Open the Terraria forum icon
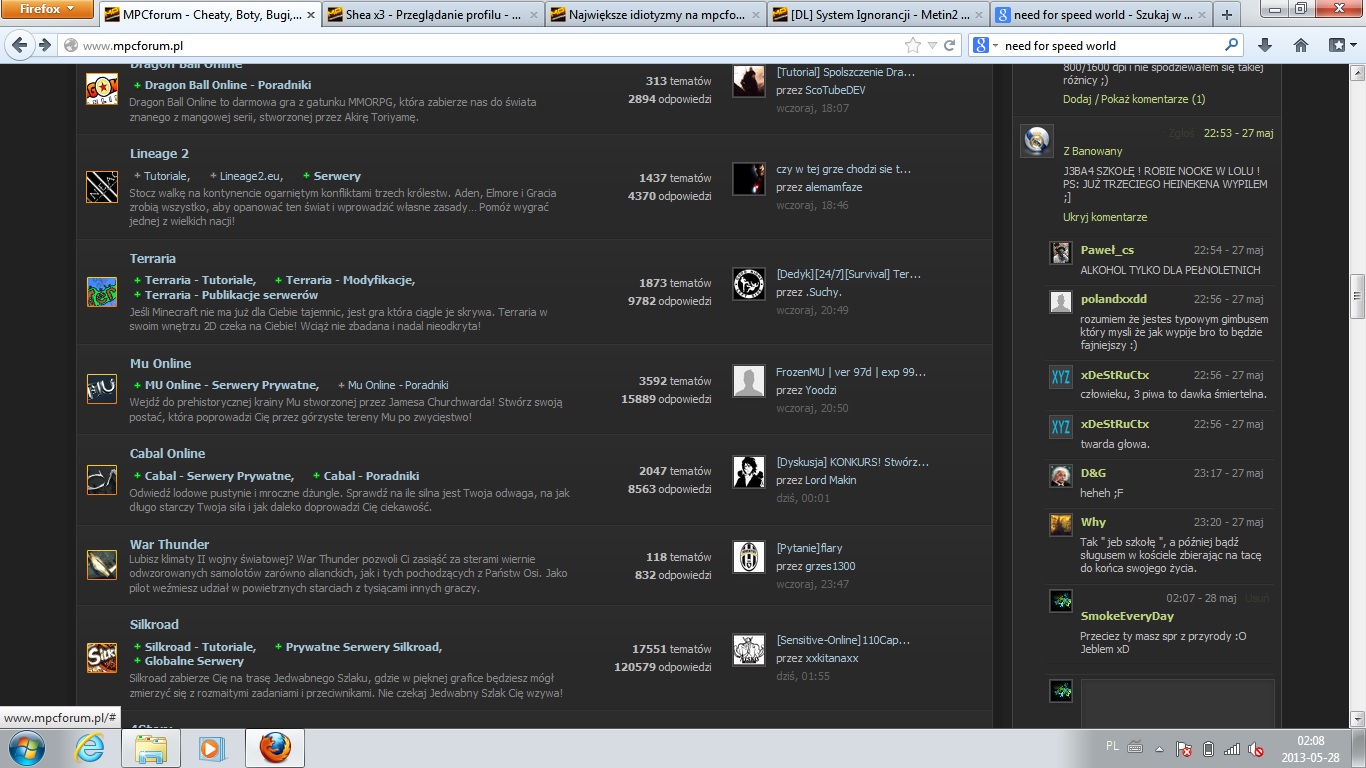Image resolution: width=1366 pixels, height=768 pixels. coord(102,292)
